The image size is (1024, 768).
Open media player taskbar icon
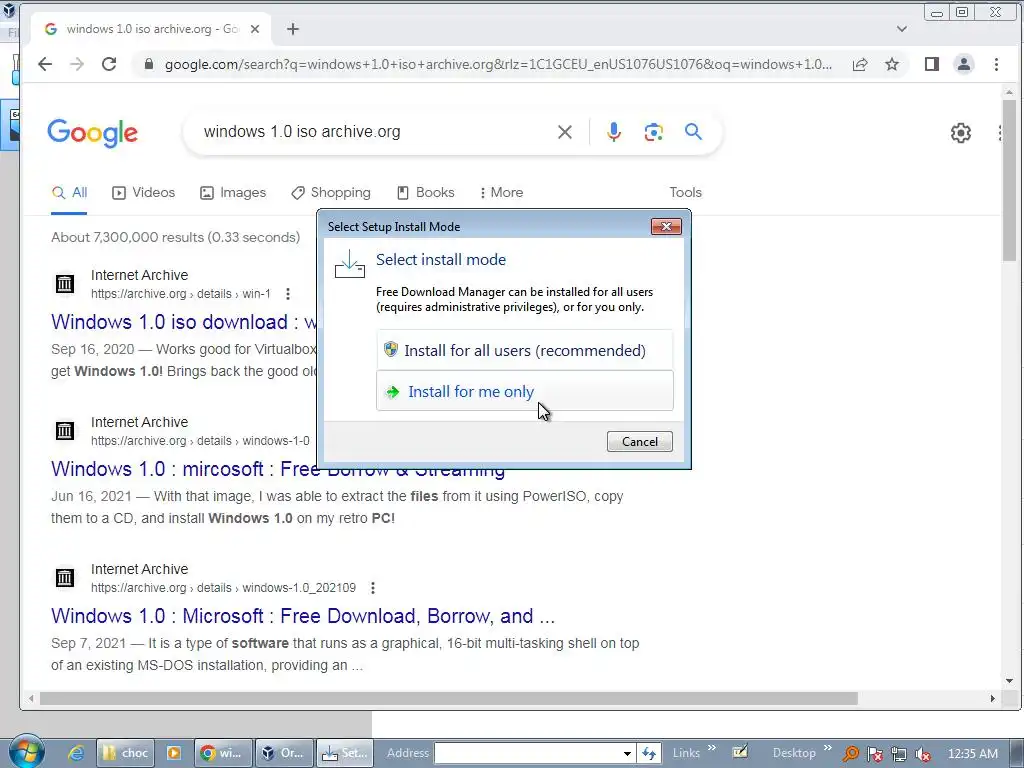pos(174,753)
